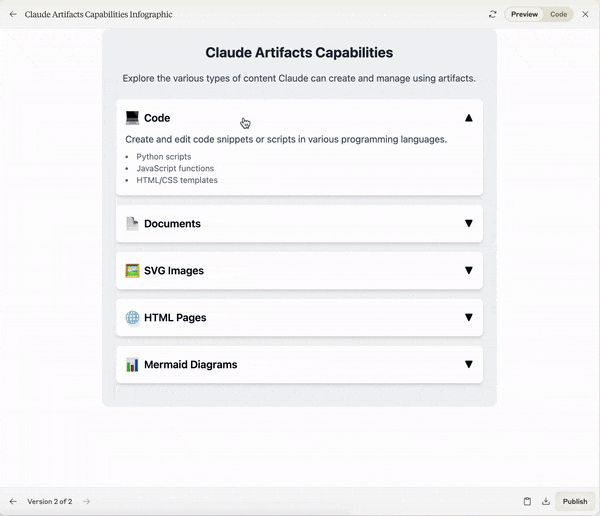Reload the artifact preview
Screen dimensions: 600x516
coord(492,14)
